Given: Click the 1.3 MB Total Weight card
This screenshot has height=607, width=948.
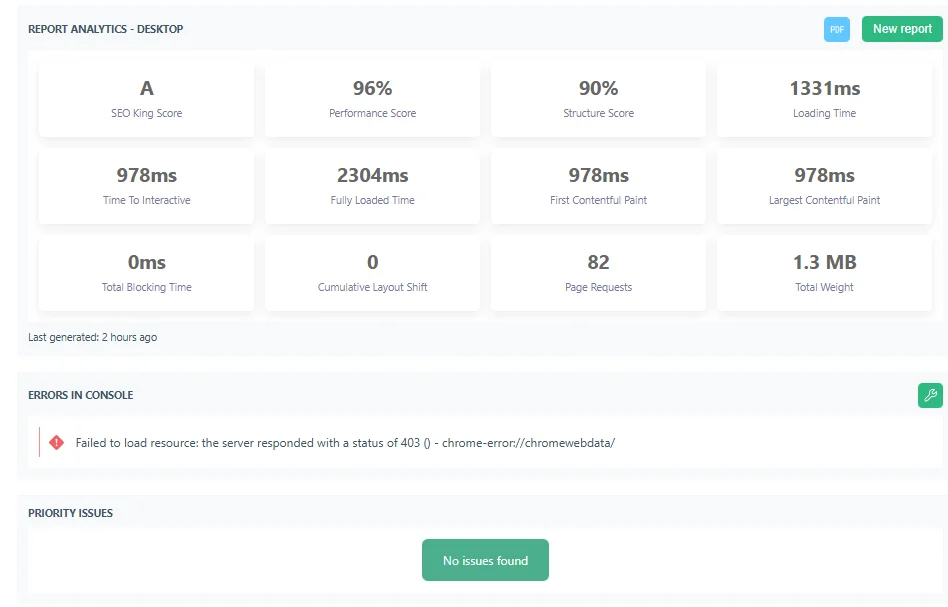Looking at the screenshot, I should pyautogui.click(x=823, y=273).
